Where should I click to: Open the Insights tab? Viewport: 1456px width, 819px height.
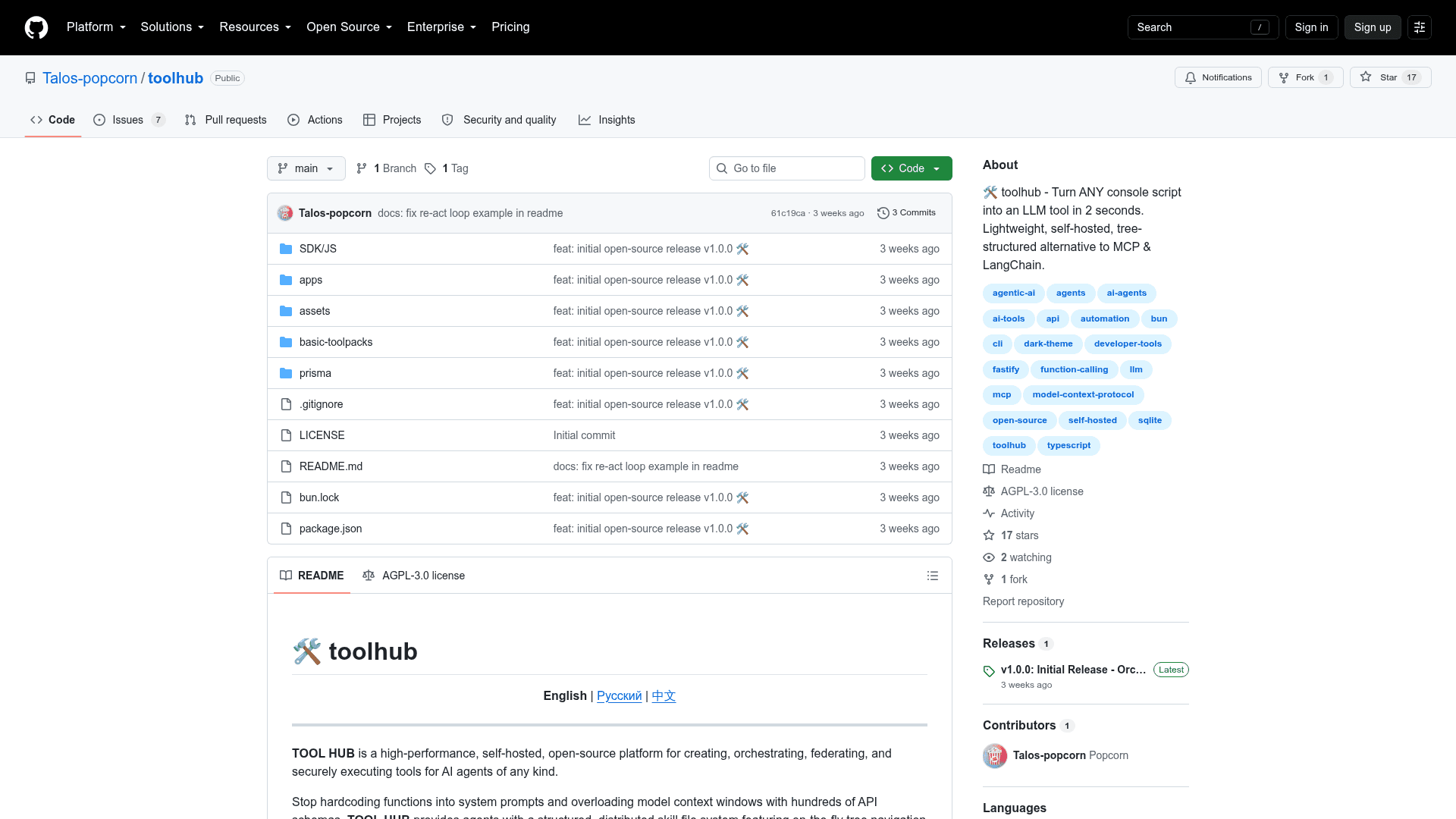pyautogui.click(x=607, y=120)
